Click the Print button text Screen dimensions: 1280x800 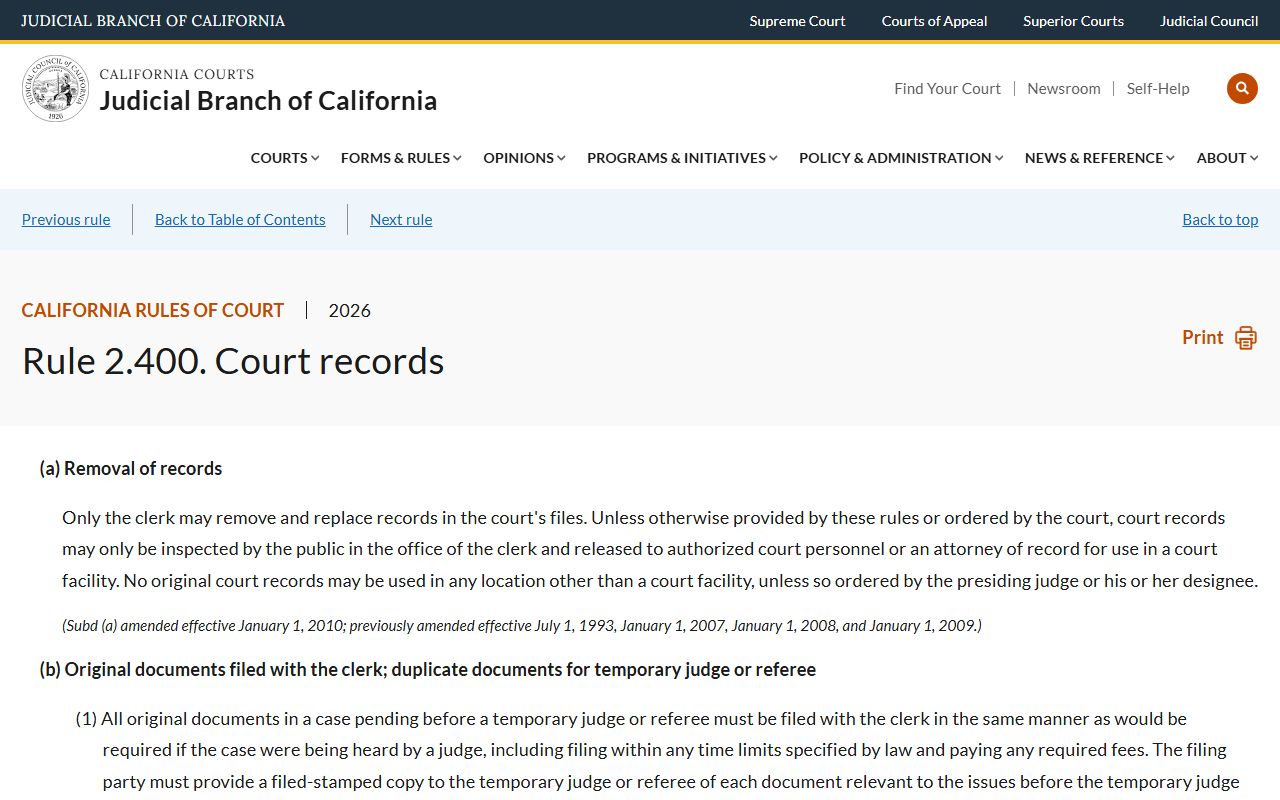[x=1202, y=338]
